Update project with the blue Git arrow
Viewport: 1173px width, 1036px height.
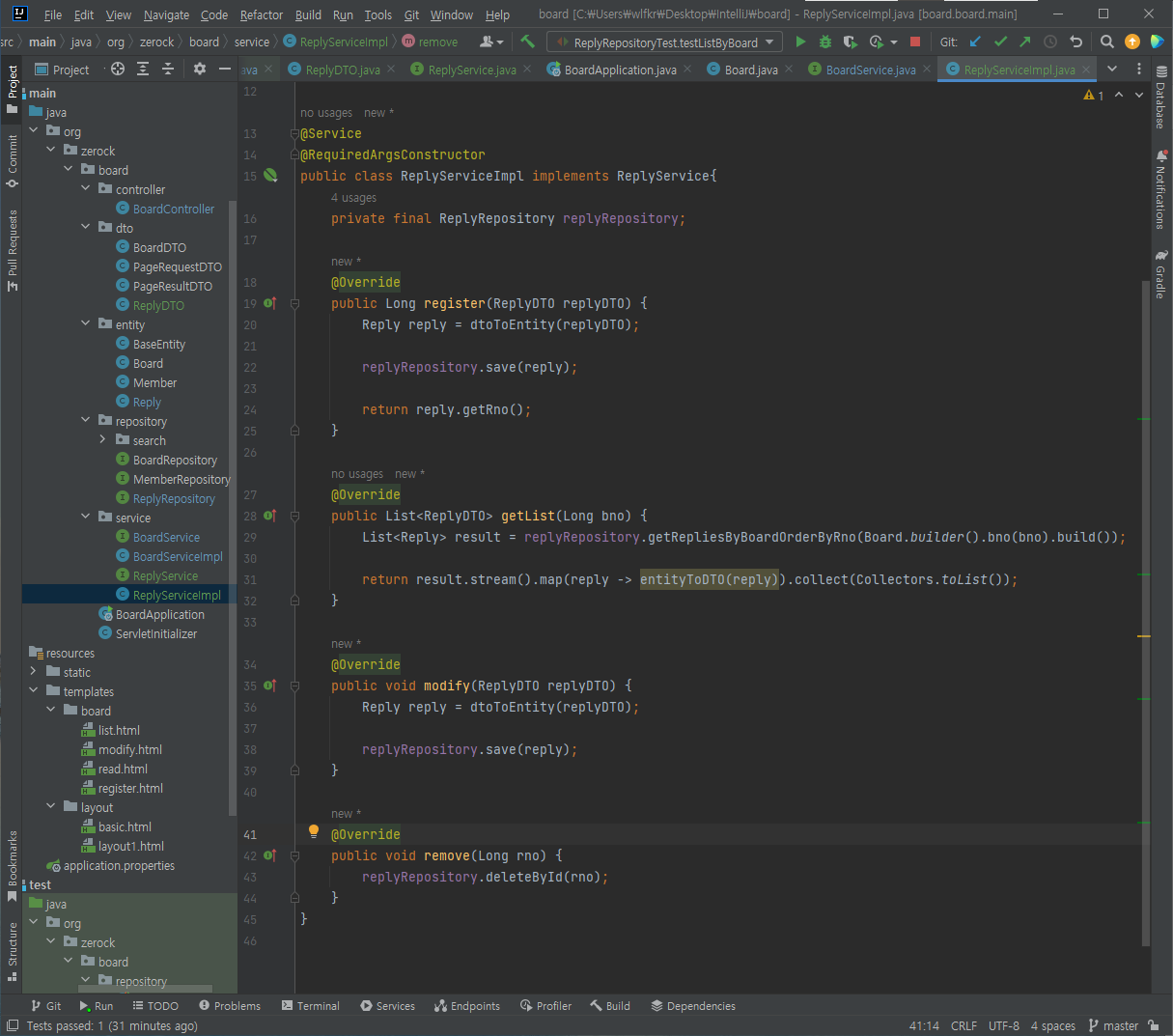(975, 42)
